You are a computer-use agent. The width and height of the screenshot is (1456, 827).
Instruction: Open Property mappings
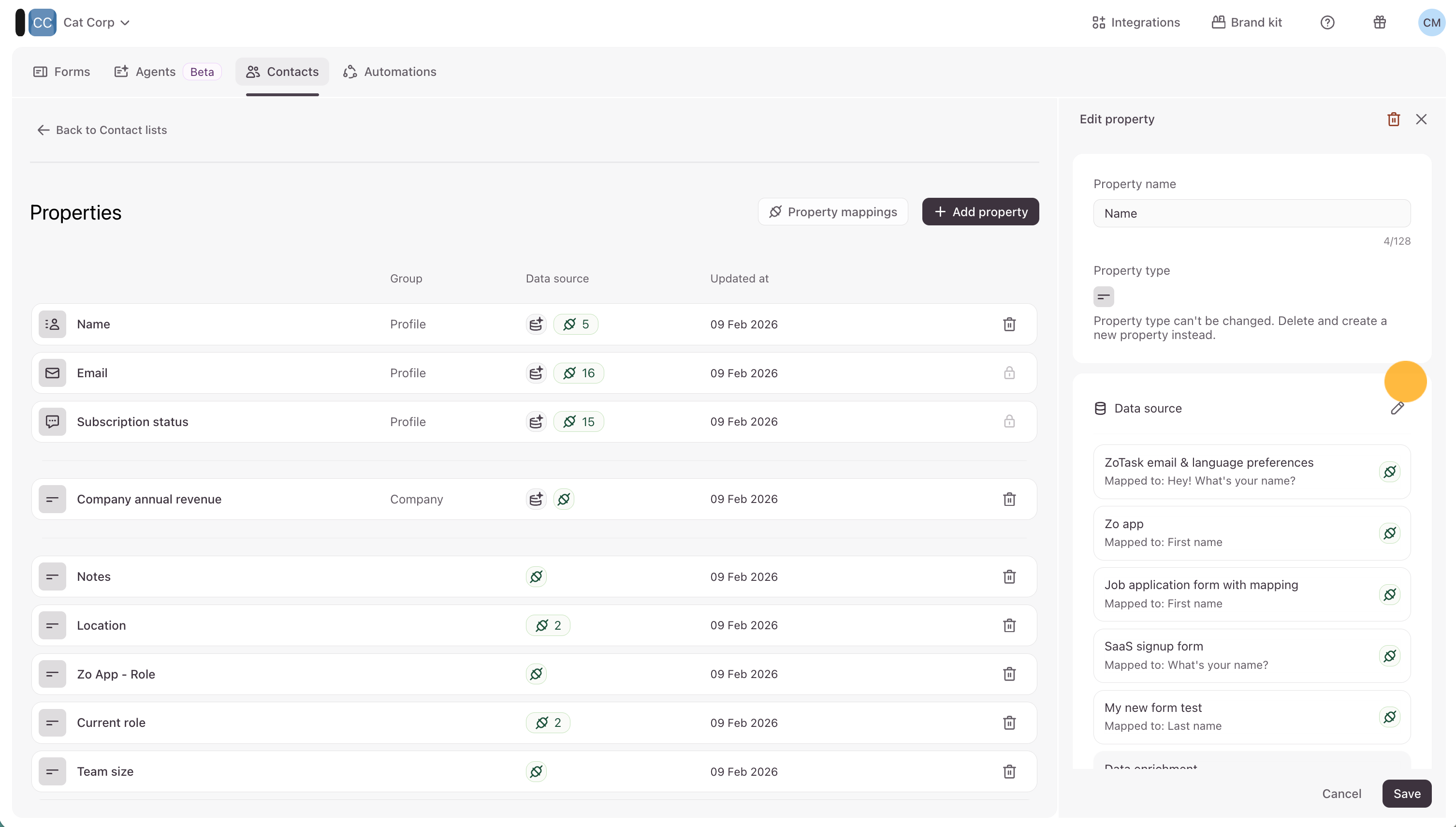832,212
